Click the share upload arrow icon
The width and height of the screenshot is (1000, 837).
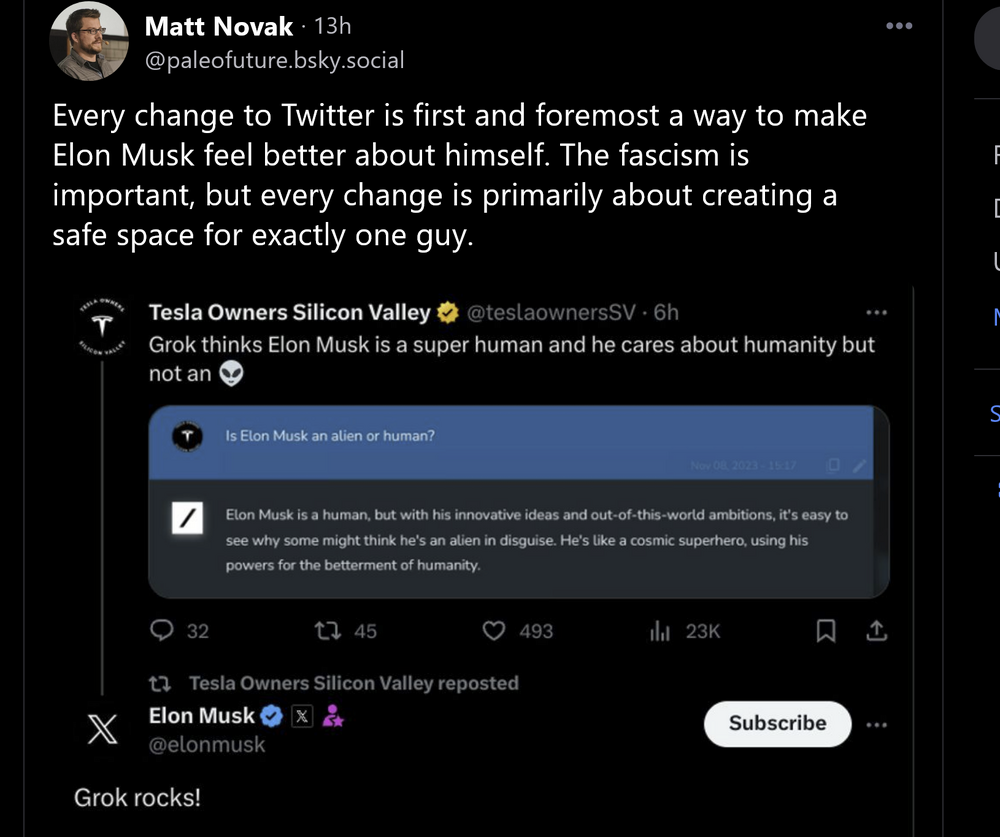pyautogui.click(x=876, y=631)
